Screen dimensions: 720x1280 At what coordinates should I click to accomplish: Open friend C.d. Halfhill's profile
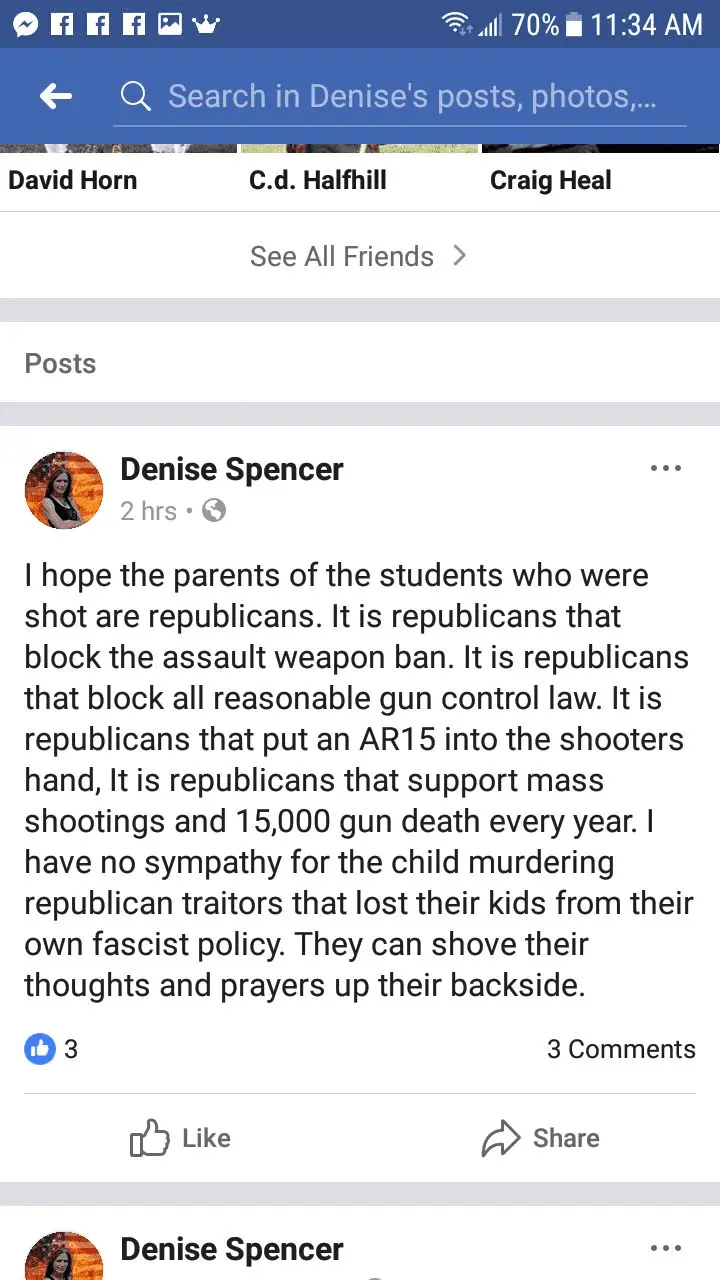click(317, 180)
